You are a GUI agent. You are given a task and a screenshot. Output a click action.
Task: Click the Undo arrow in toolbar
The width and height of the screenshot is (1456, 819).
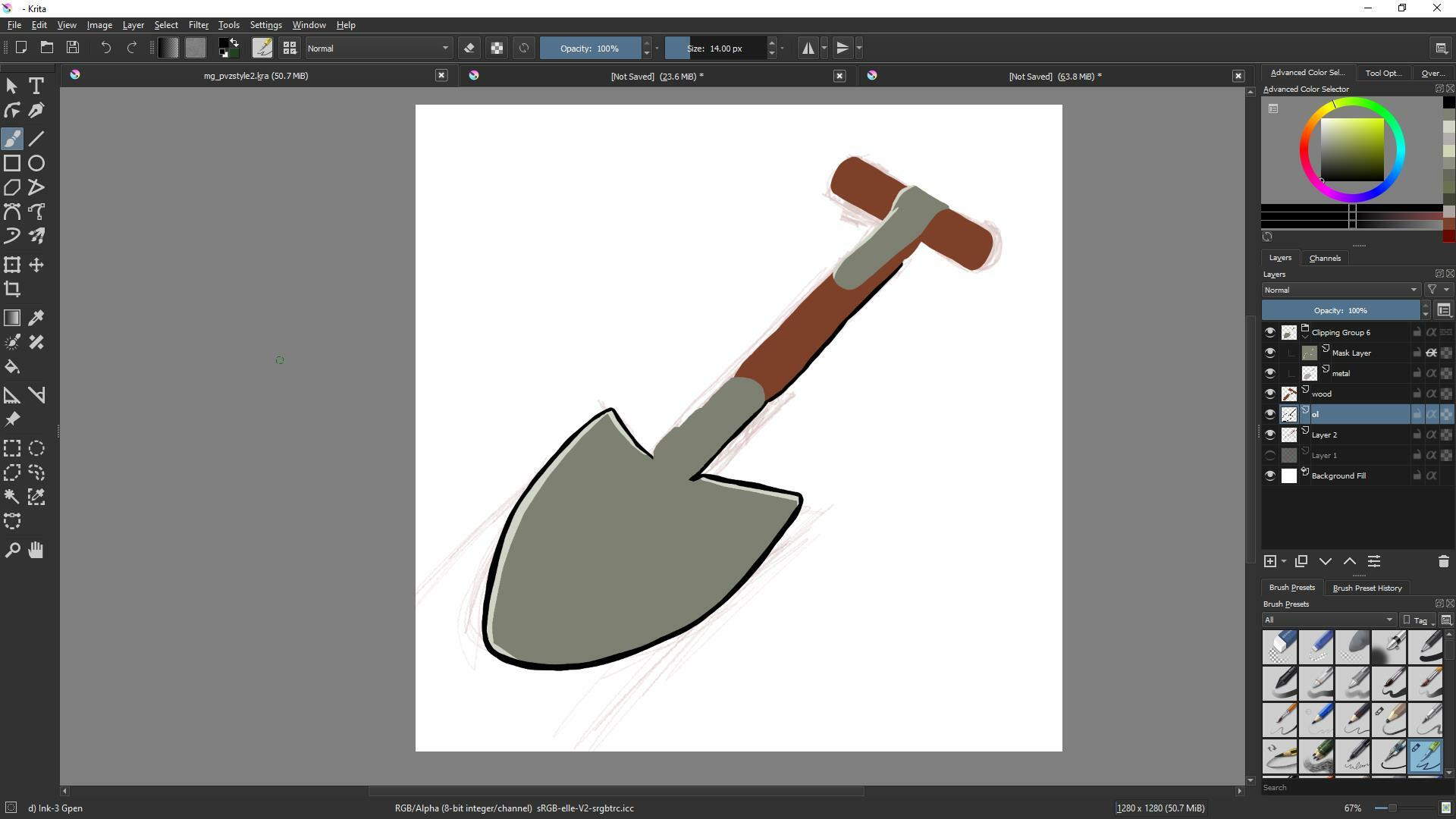[106, 48]
